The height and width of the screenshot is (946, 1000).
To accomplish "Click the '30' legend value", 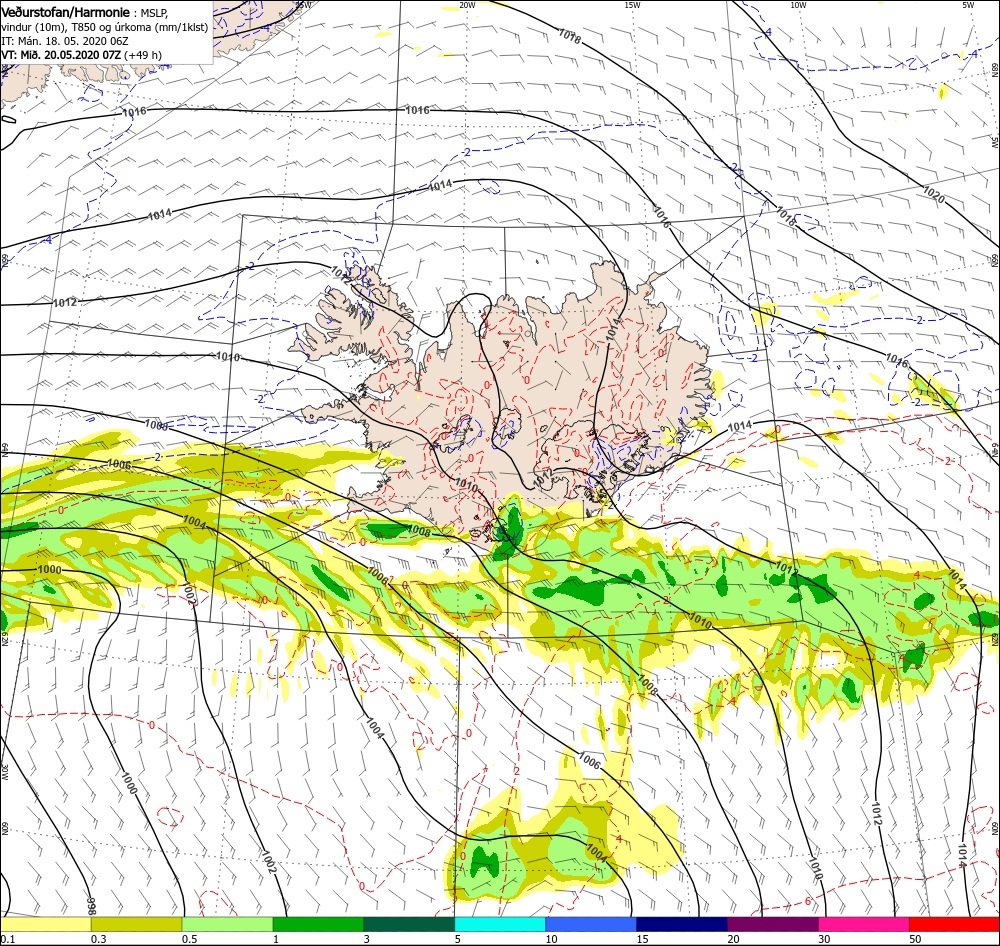I will (825, 939).
